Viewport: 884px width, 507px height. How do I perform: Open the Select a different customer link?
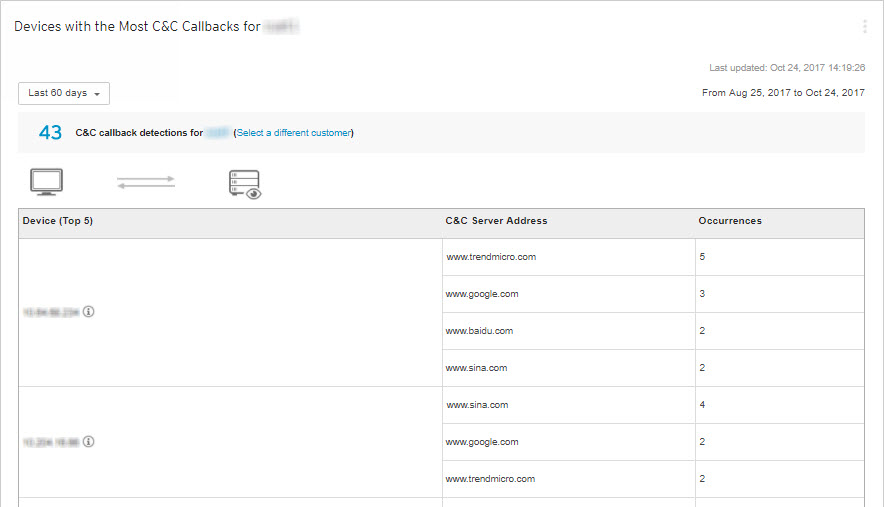294,133
